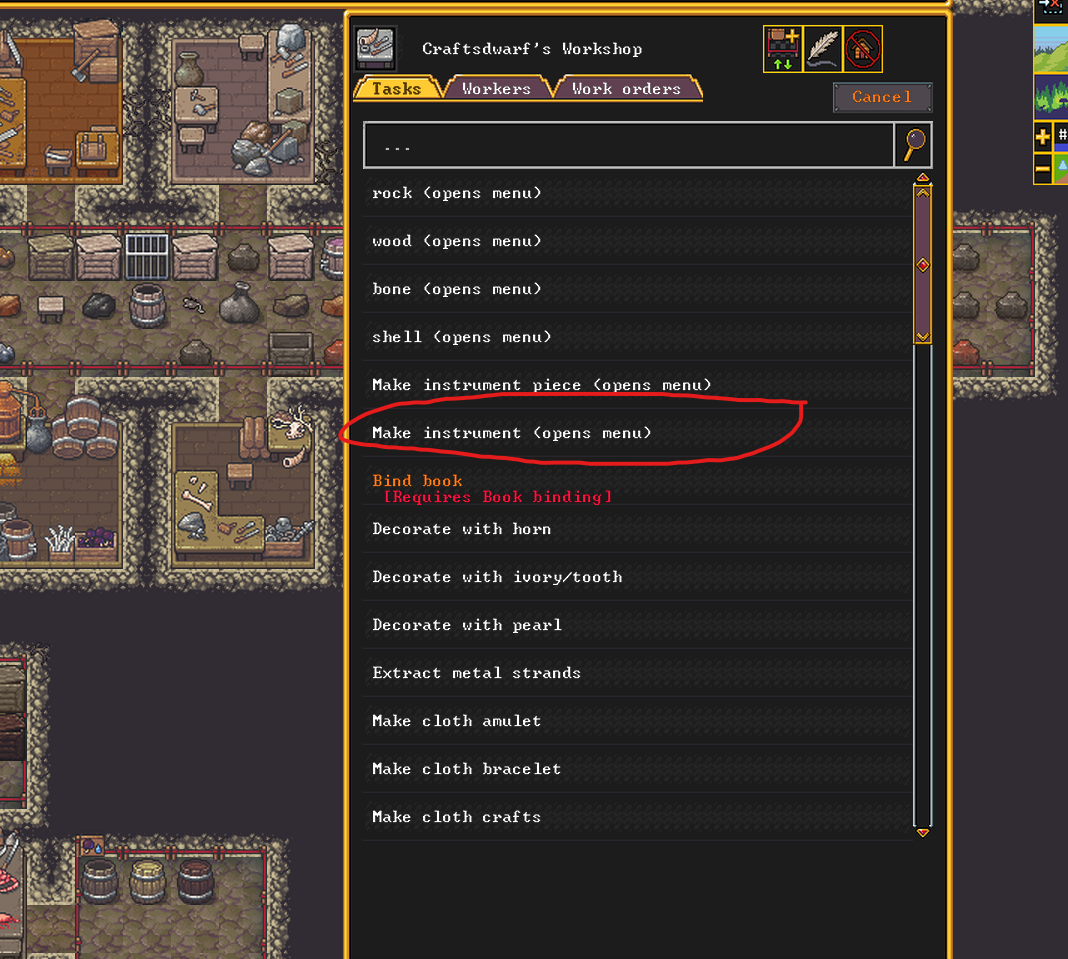Image resolution: width=1068 pixels, height=959 pixels.
Task: Click the task list scrollbar thumb
Action: pos(923,265)
